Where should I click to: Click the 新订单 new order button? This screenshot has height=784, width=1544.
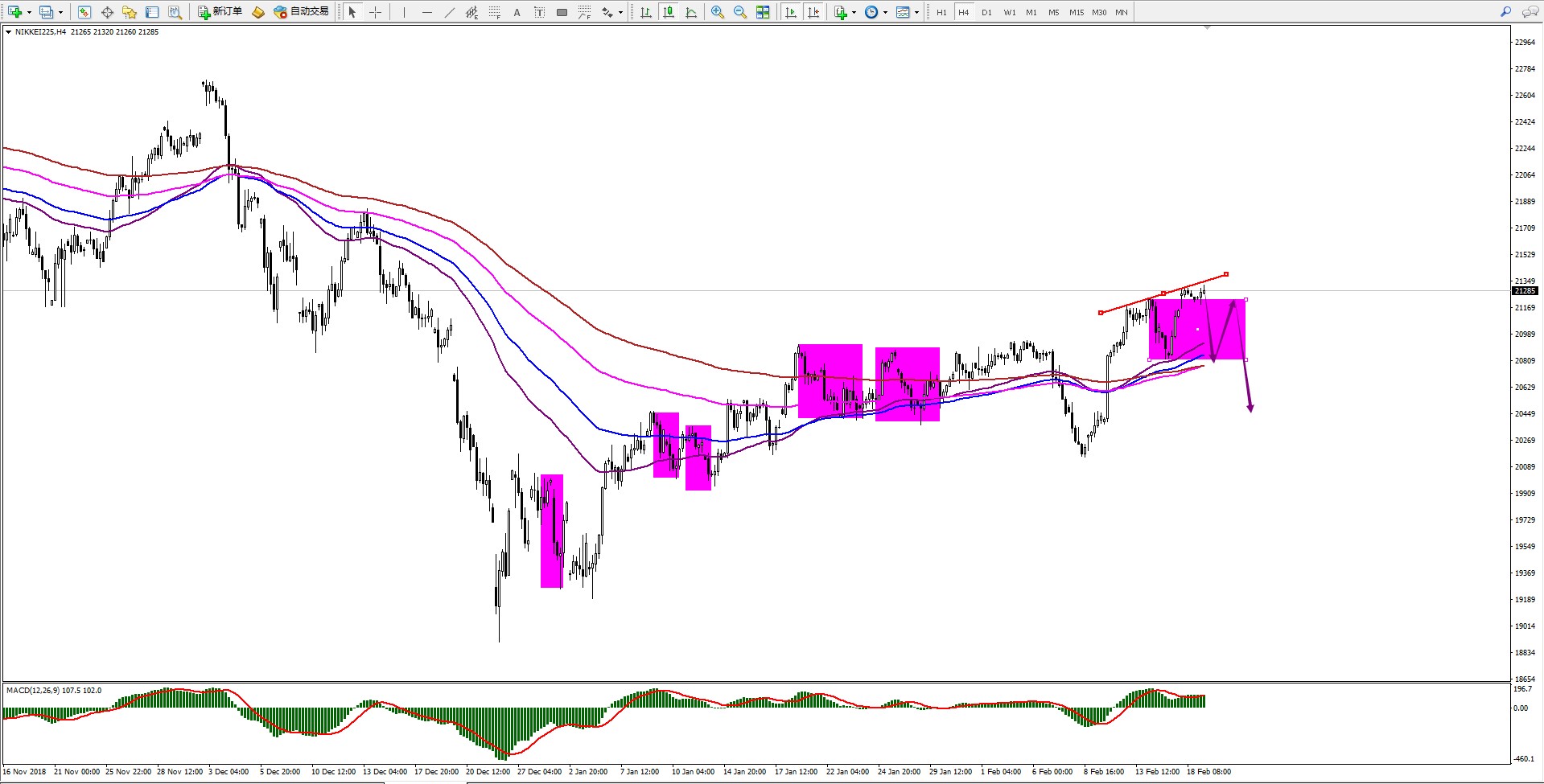point(220,12)
